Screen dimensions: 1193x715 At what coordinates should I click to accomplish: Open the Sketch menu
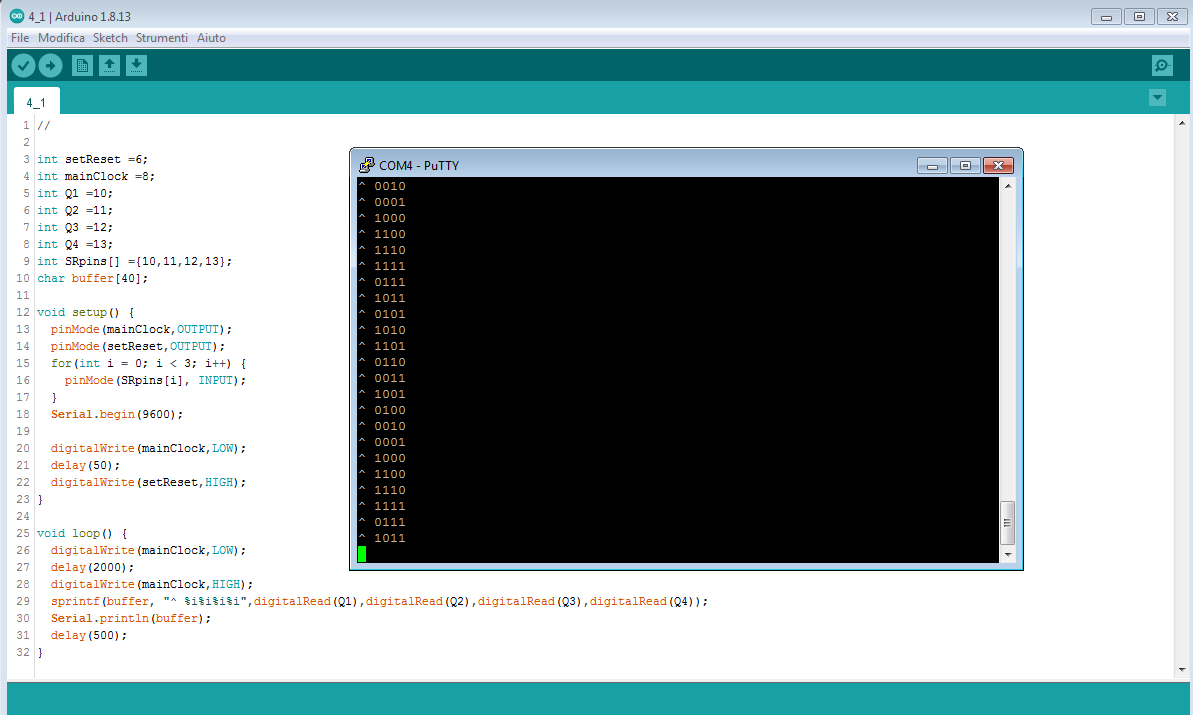(110, 37)
